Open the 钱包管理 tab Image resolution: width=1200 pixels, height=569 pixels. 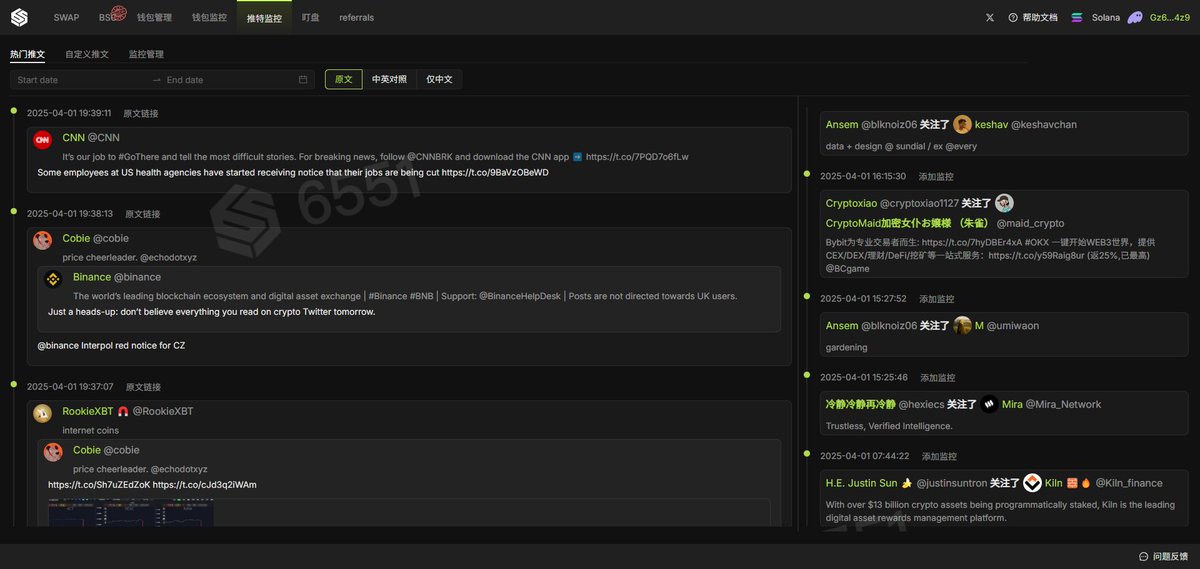pos(154,17)
